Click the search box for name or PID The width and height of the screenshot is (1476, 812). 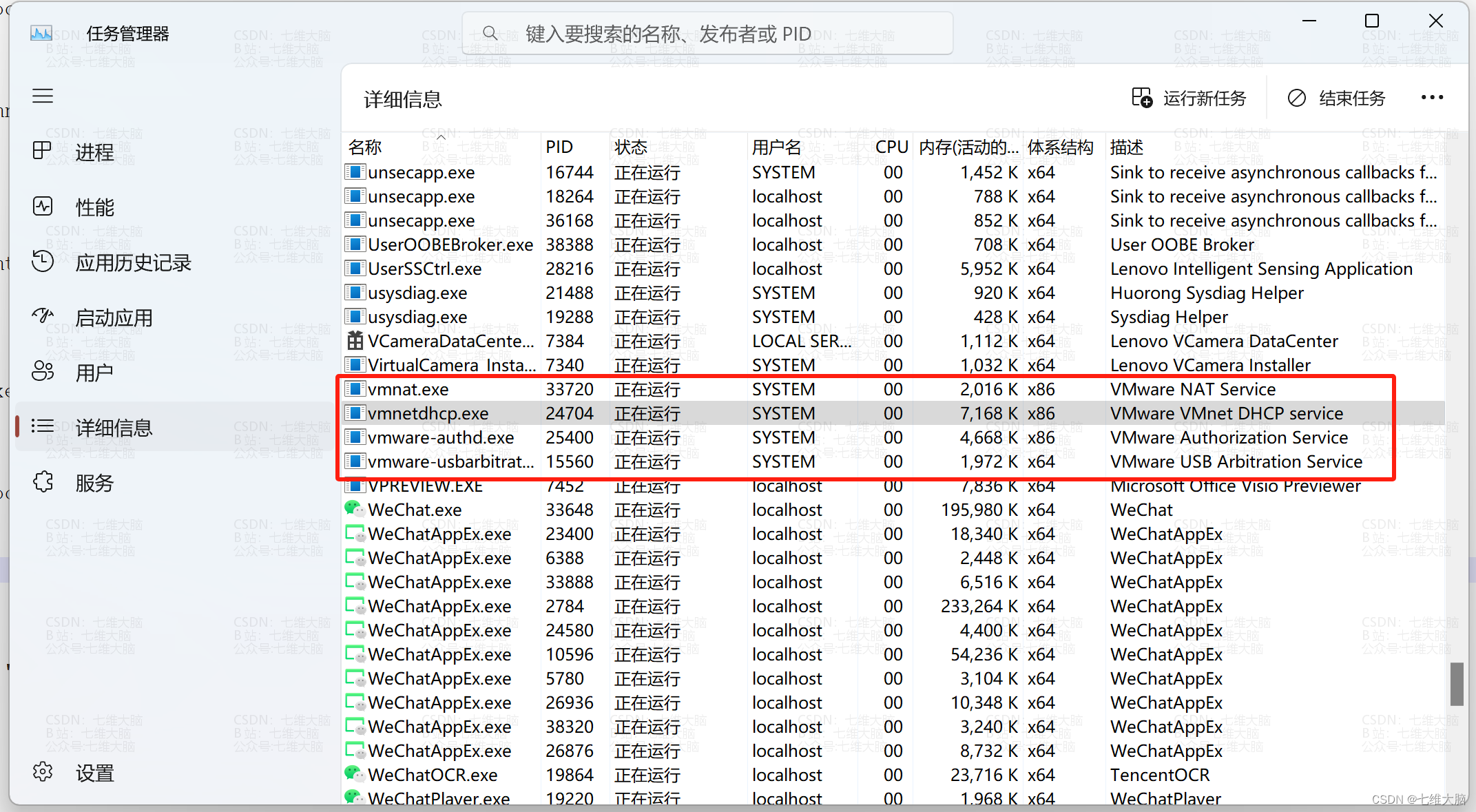pyautogui.click(x=707, y=34)
